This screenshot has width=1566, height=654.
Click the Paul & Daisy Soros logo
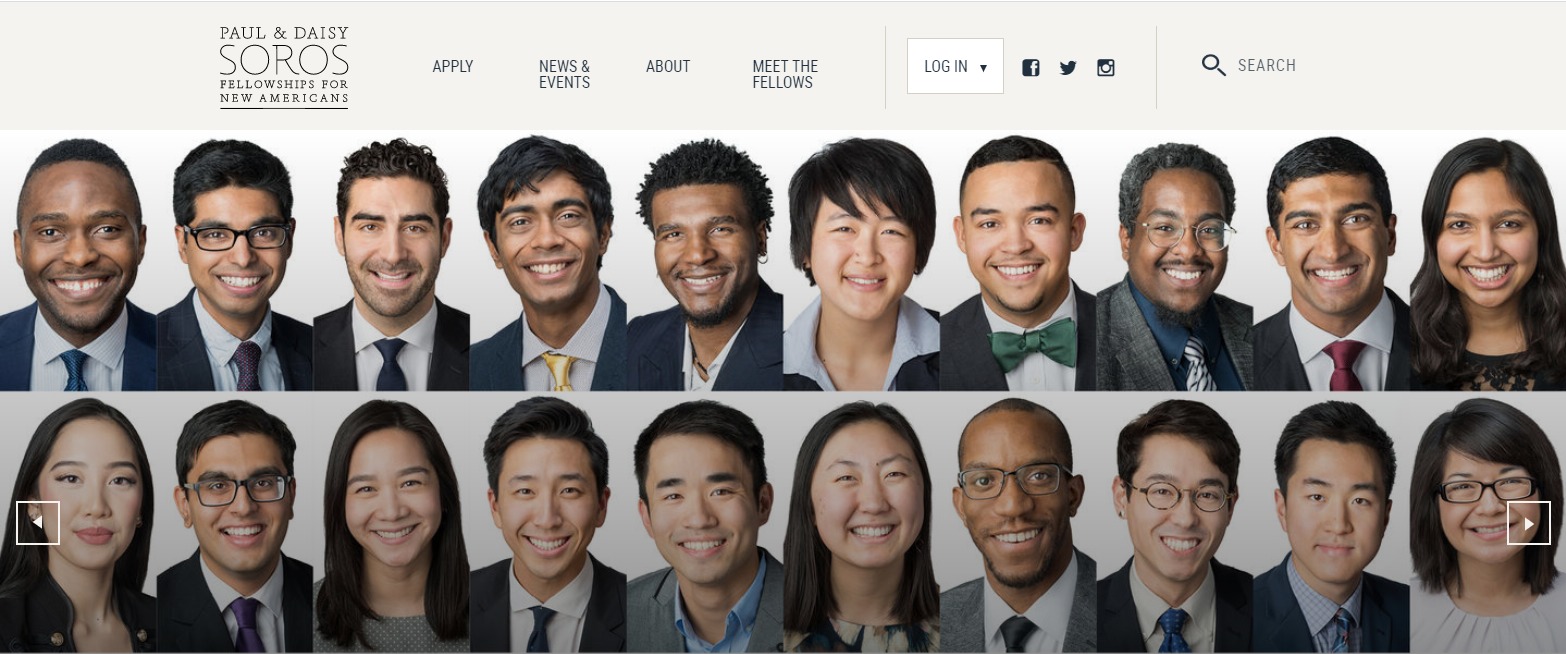point(284,67)
